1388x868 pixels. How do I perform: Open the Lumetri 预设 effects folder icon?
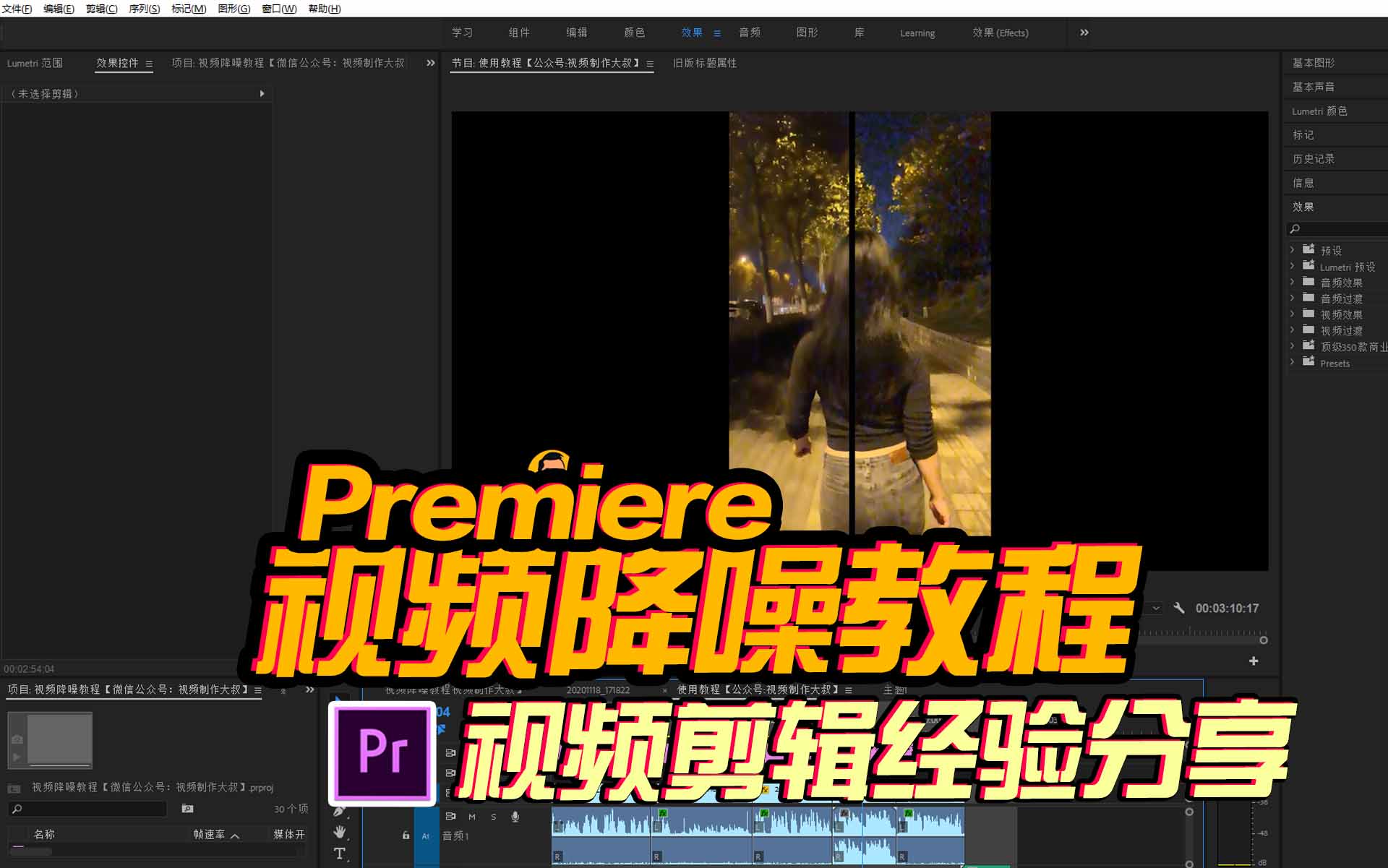tap(1308, 266)
